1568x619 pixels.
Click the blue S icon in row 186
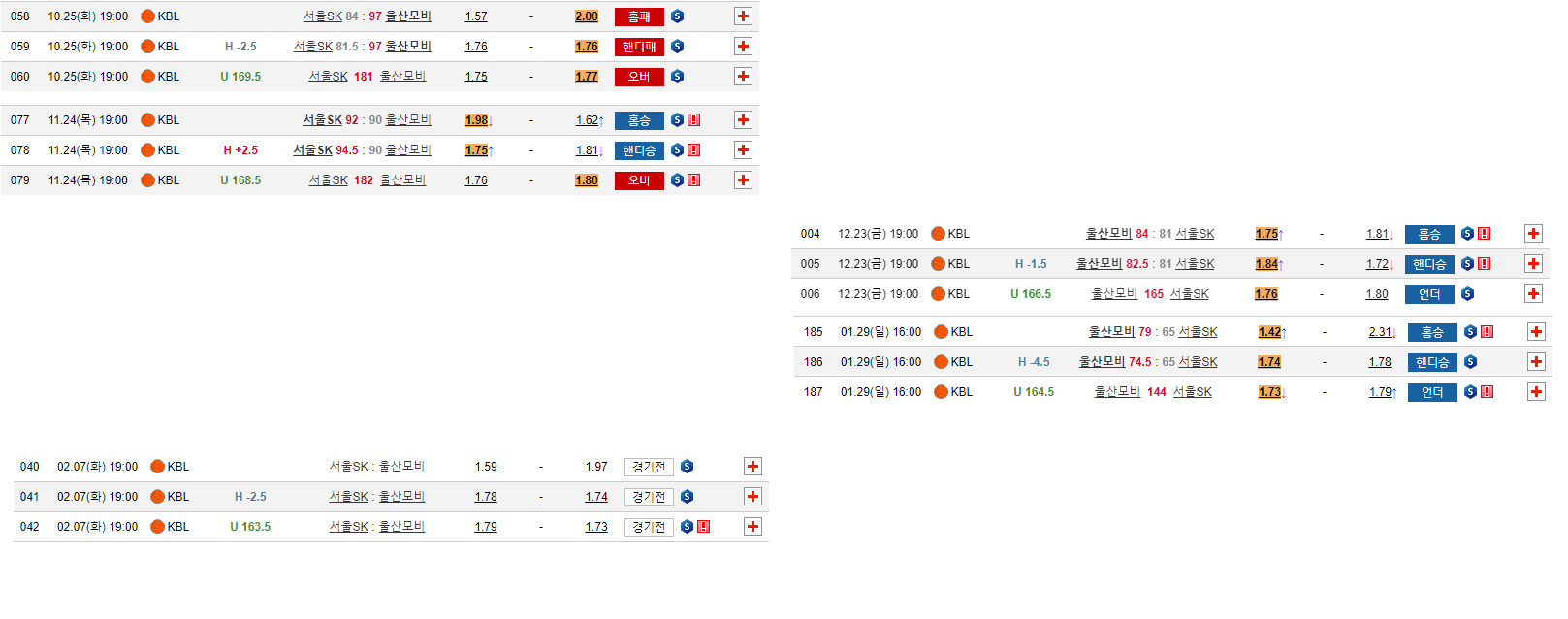point(1470,362)
